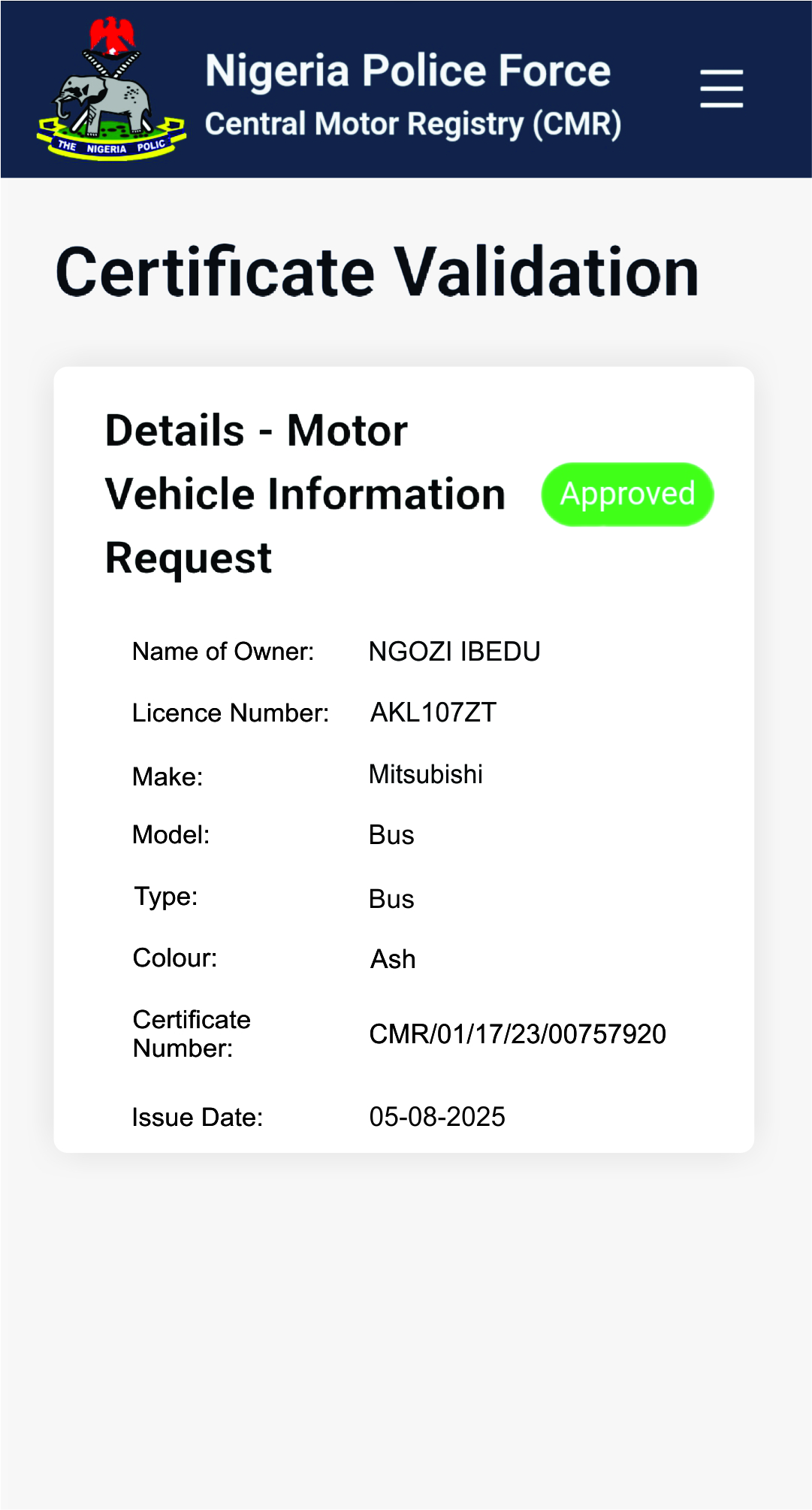
Task: Click the Colour field label
Action: tap(175, 958)
